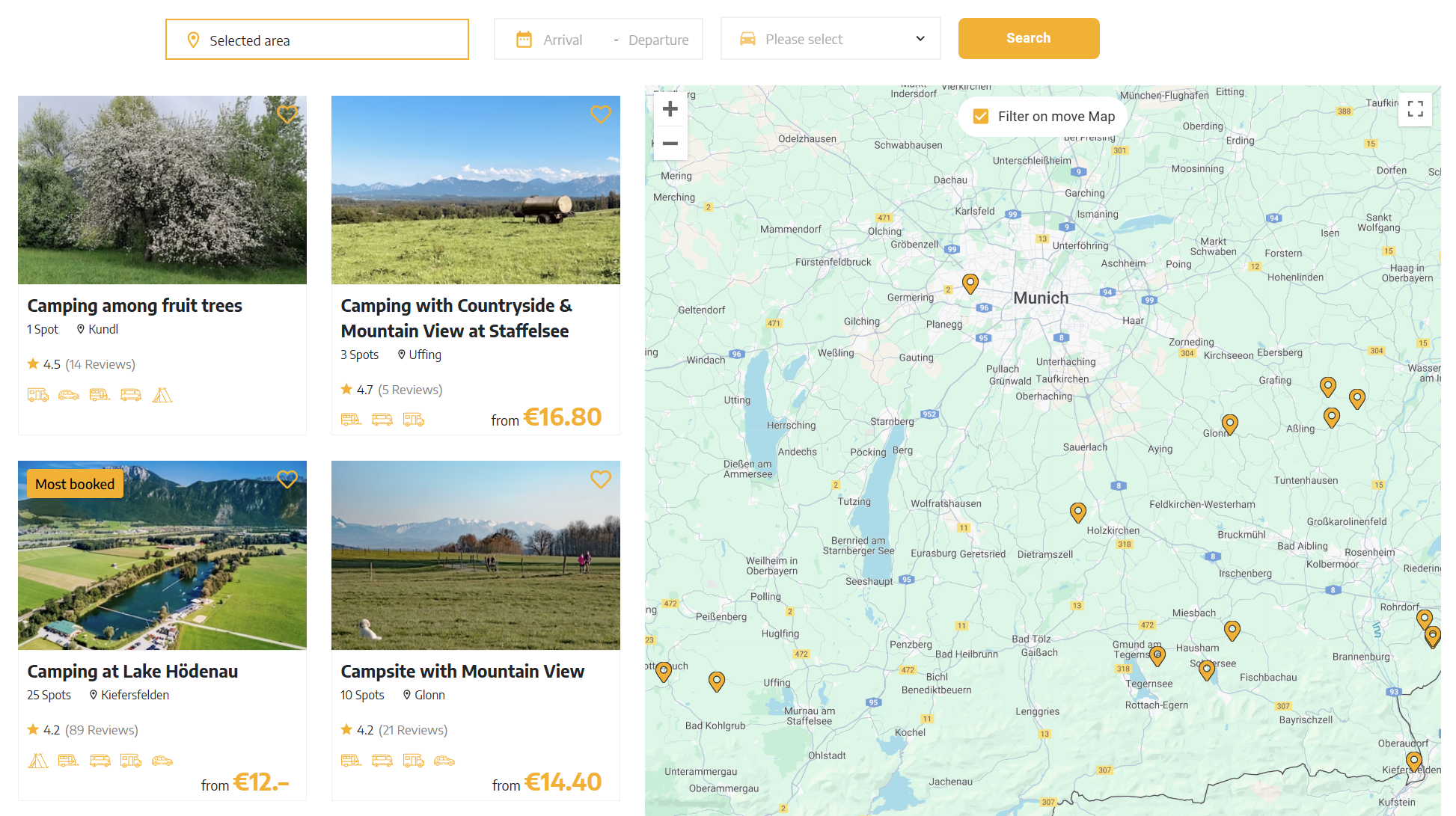Viewport: 1456px width, 816px height.
Task: Favorite the Staffelsee mountain view campsite
Action: [600, 114]
